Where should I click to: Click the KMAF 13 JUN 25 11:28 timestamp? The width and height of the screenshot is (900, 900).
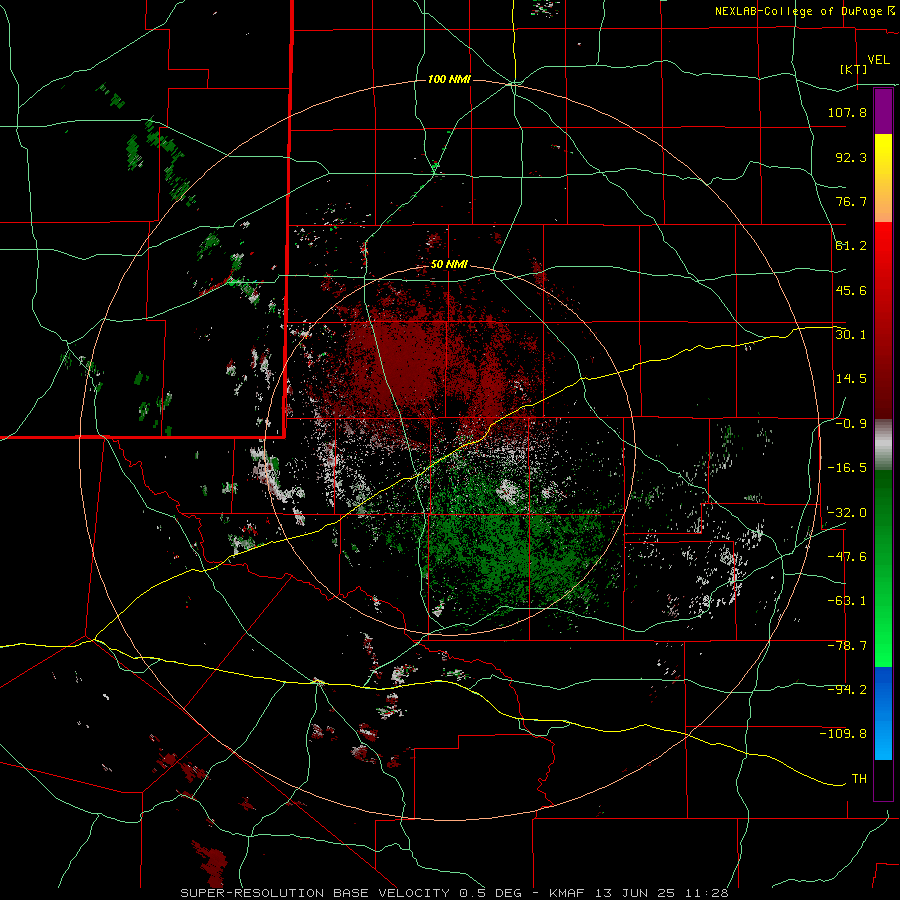pyautogui.click(x=639, y=893)
